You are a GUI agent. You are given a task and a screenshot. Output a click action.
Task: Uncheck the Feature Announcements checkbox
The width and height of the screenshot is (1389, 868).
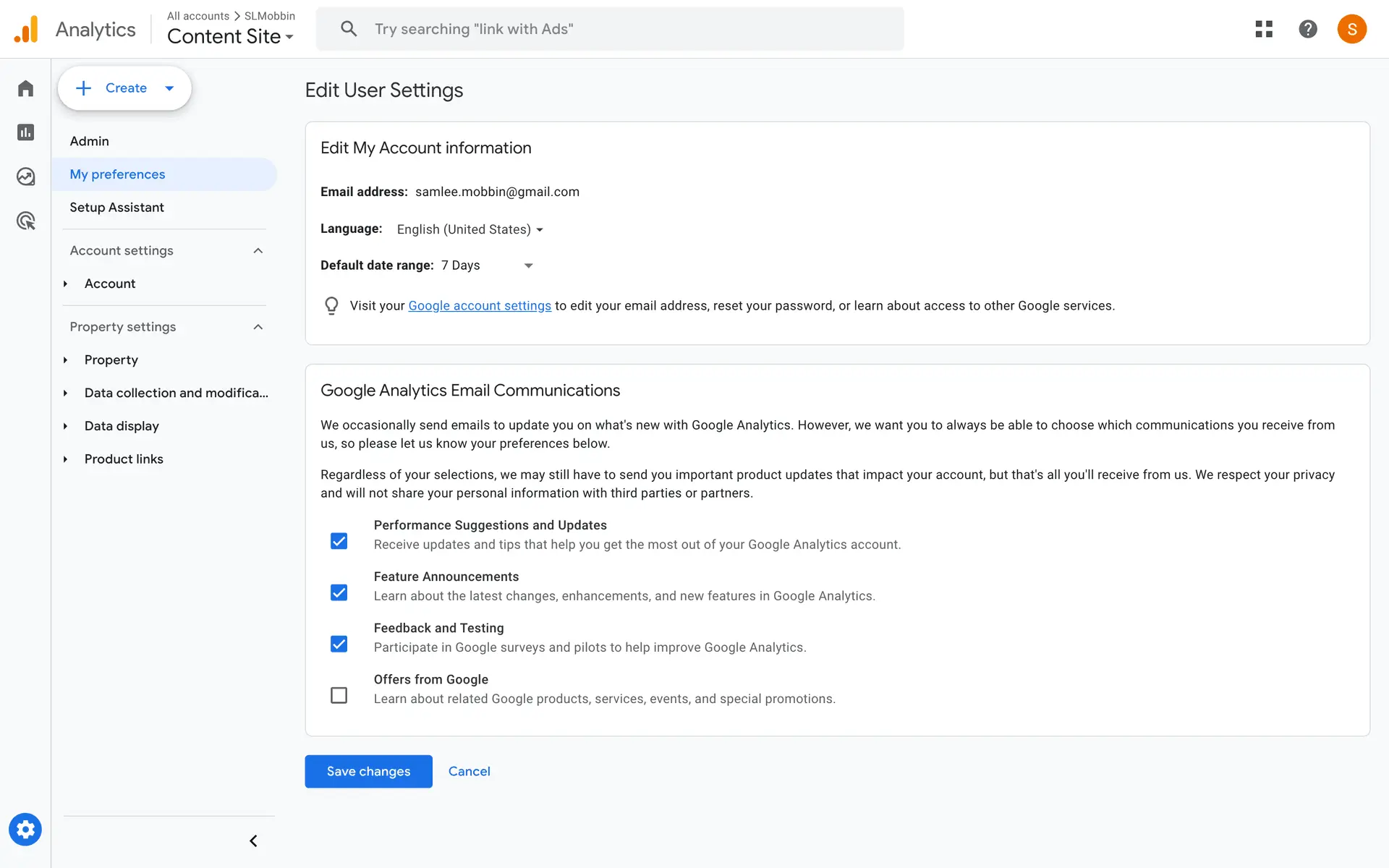[x=339, y=592]
